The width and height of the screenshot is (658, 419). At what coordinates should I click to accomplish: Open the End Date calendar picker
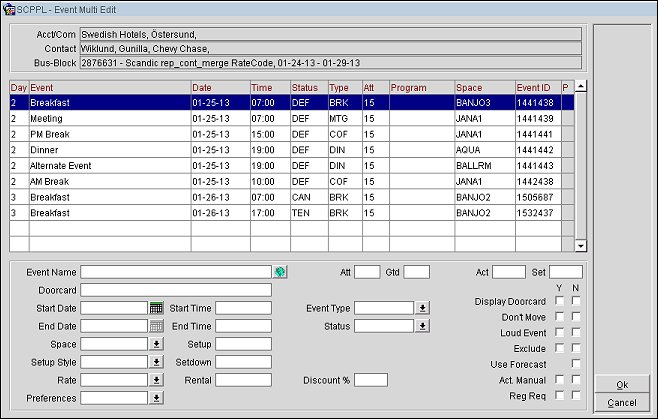point(156,326)
